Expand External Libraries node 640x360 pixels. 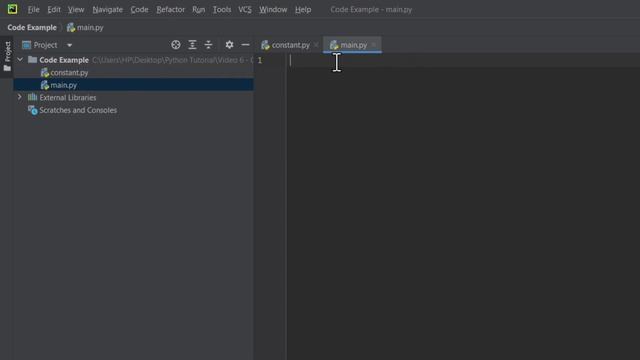[20, 97]
